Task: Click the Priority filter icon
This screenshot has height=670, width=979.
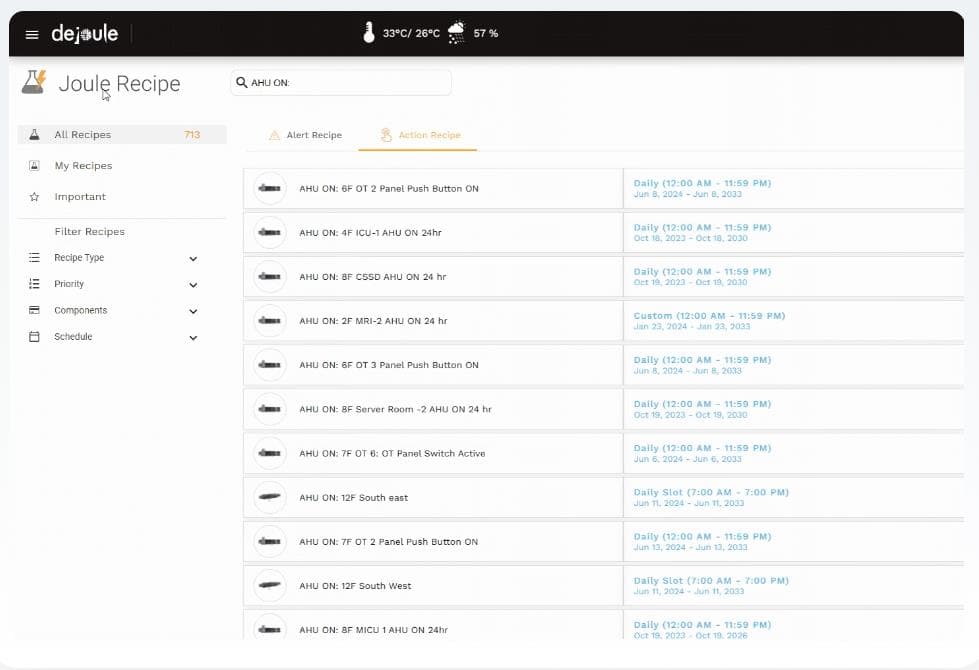Action: pos(33,284)
